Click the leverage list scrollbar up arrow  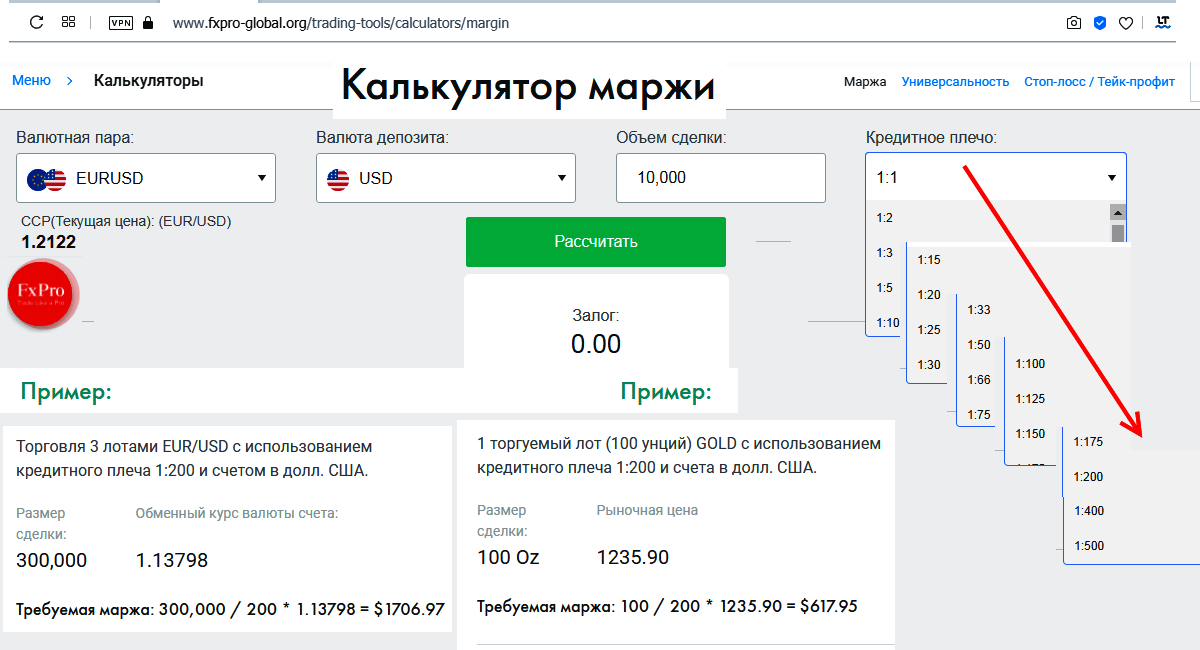[1118, 212]
